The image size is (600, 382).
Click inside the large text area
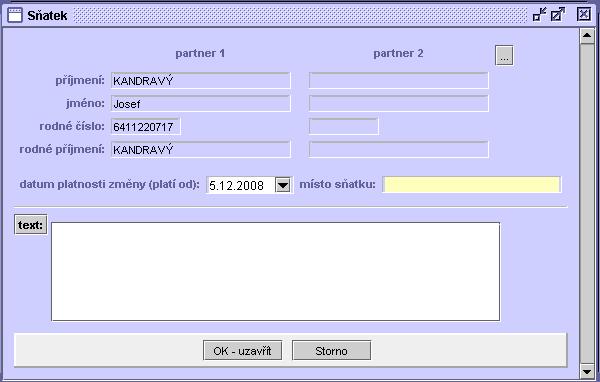(x=276, y=271)
